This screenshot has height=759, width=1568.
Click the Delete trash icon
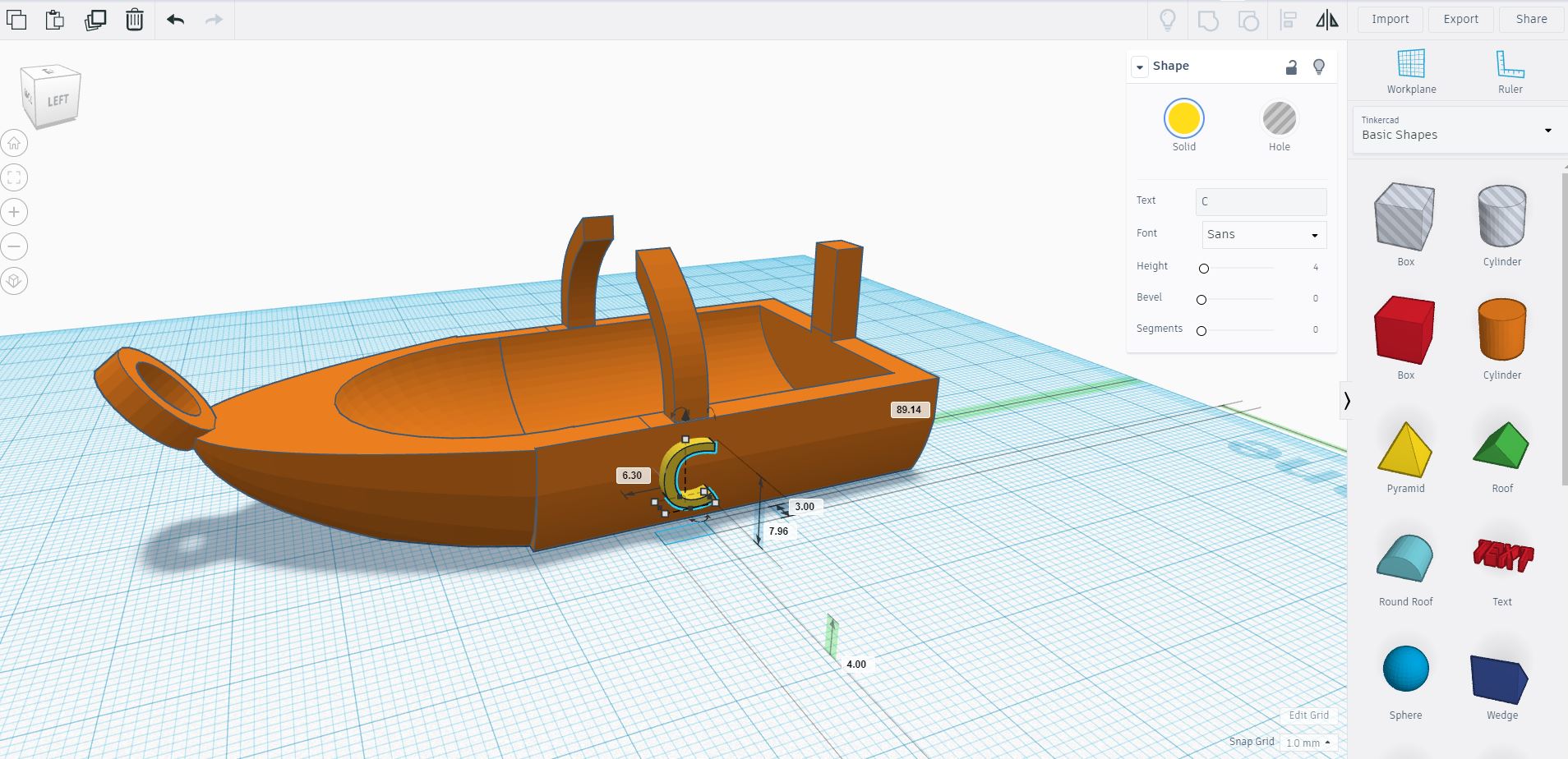pyautogui.click(x=134, y=19)
